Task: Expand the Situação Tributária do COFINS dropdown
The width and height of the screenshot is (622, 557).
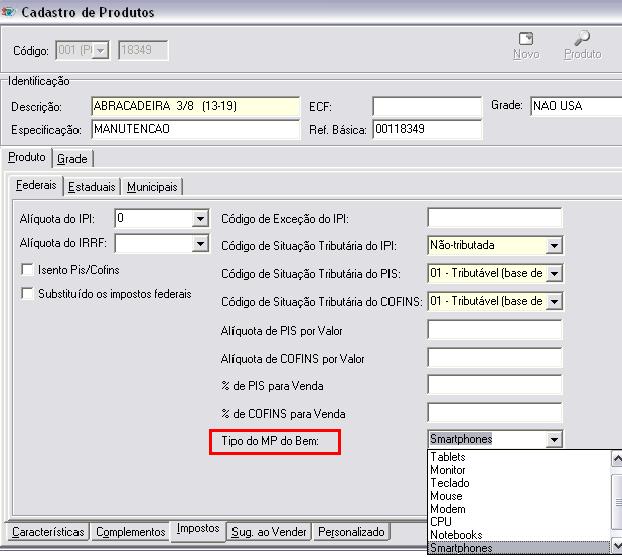Action: tap(554, 301)
